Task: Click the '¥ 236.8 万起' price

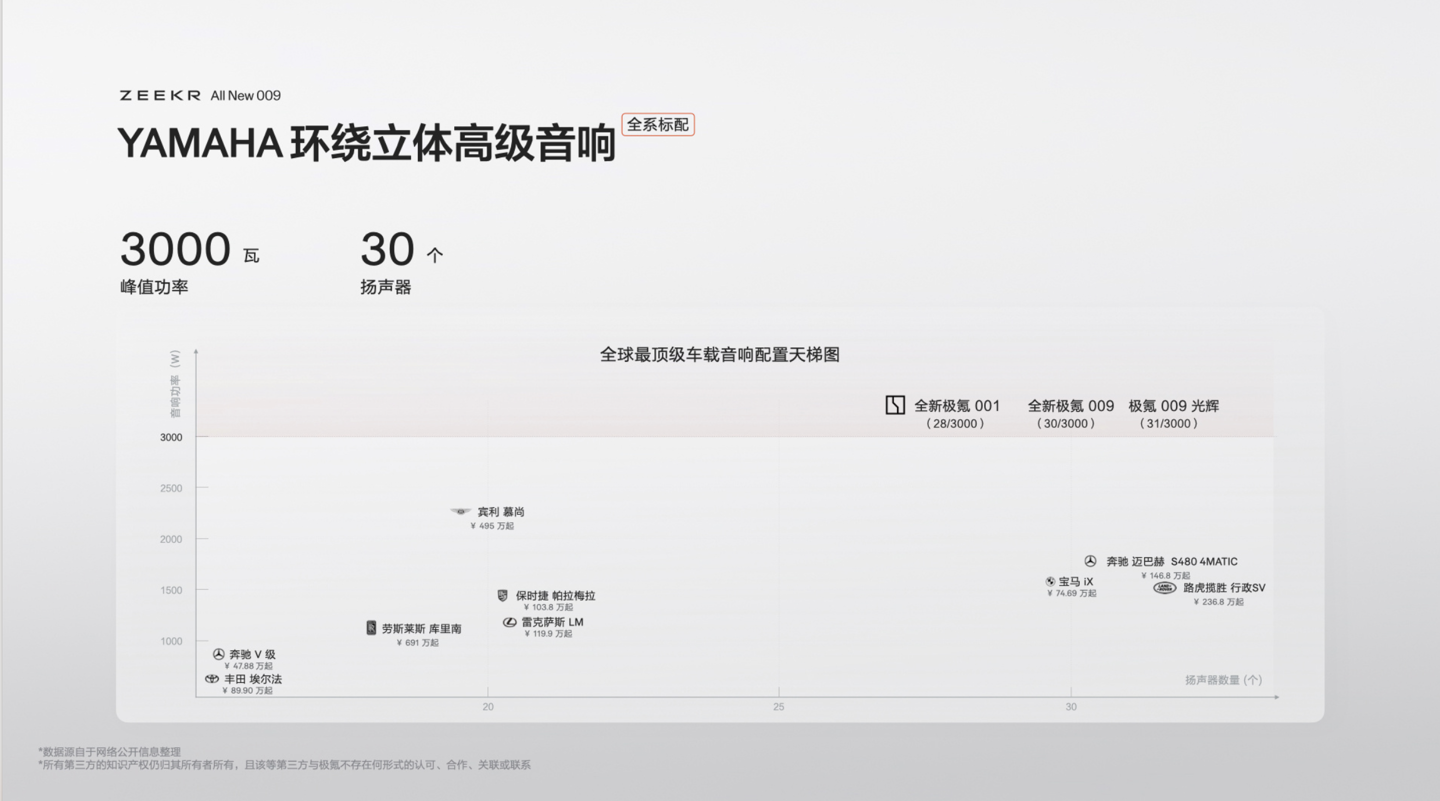Action: [1219, 602]
